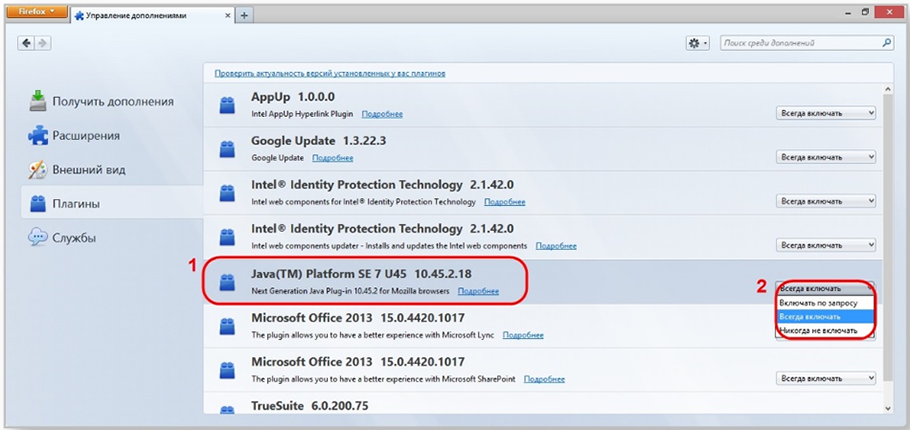Select "Получить дополнения" in the sidebar
Viewport: 910px width, 430px height.
click(112, 101)
